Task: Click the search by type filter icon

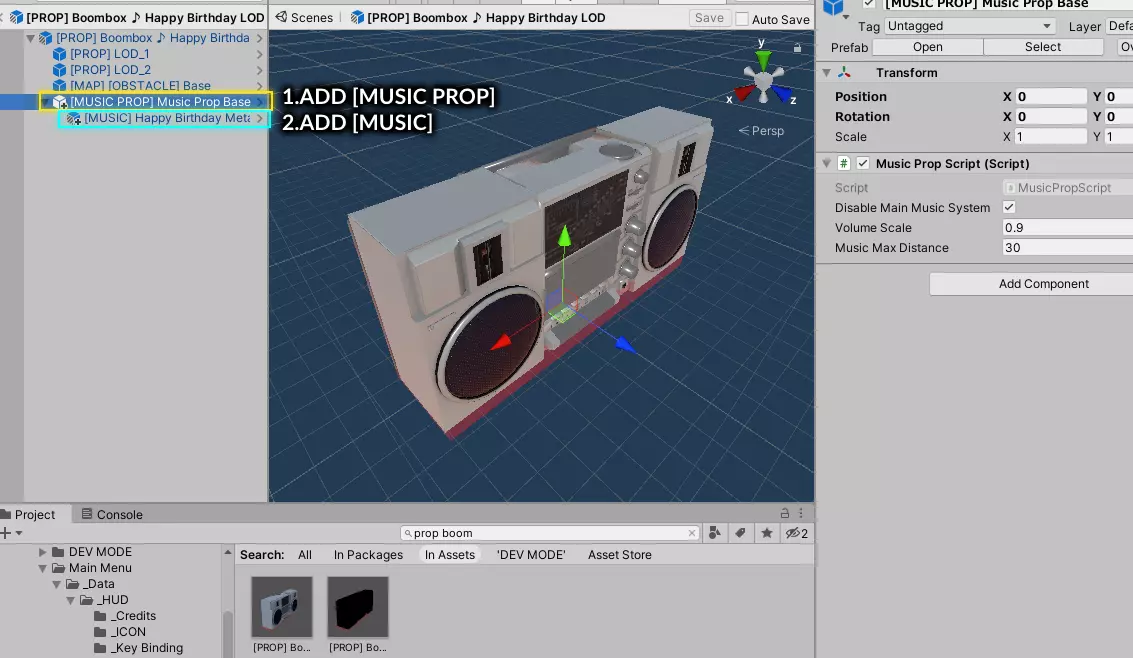Action: 715,533
